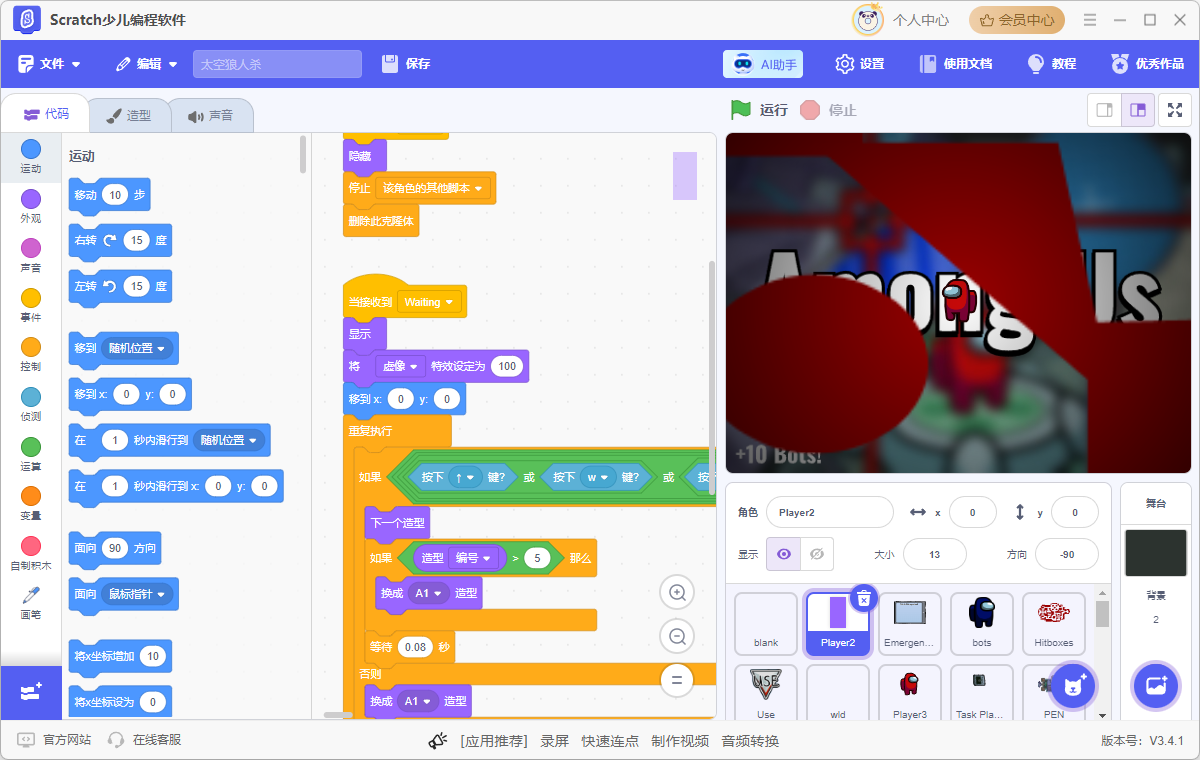
Task: Edit the sprite name Player2 field
Action: click(829, 512)
